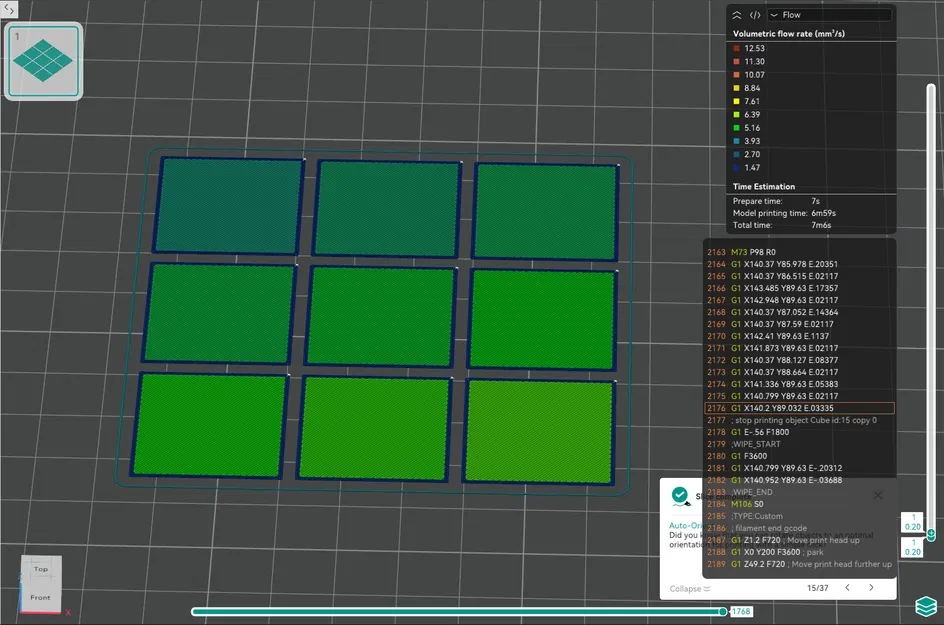This screenshot has width=944, height=625.
Task: Select the ;WIPE_END line 2183
Action: click(x=799, y=492)
